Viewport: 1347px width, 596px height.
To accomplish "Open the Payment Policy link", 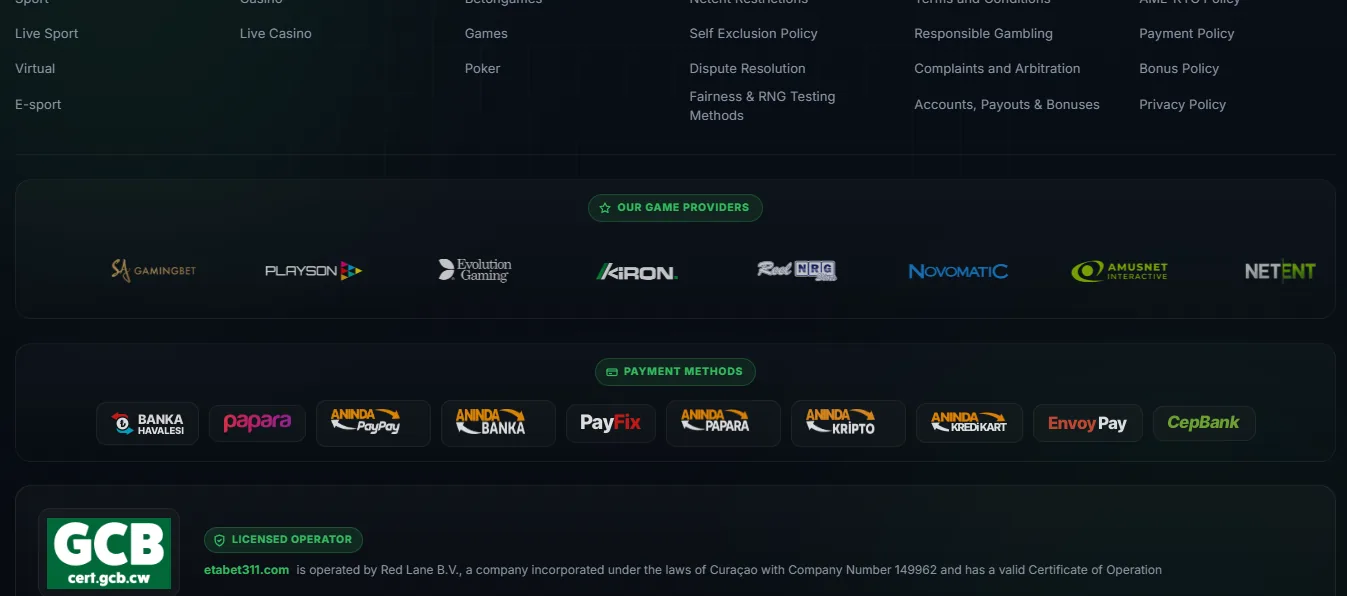I will 1187,34.
